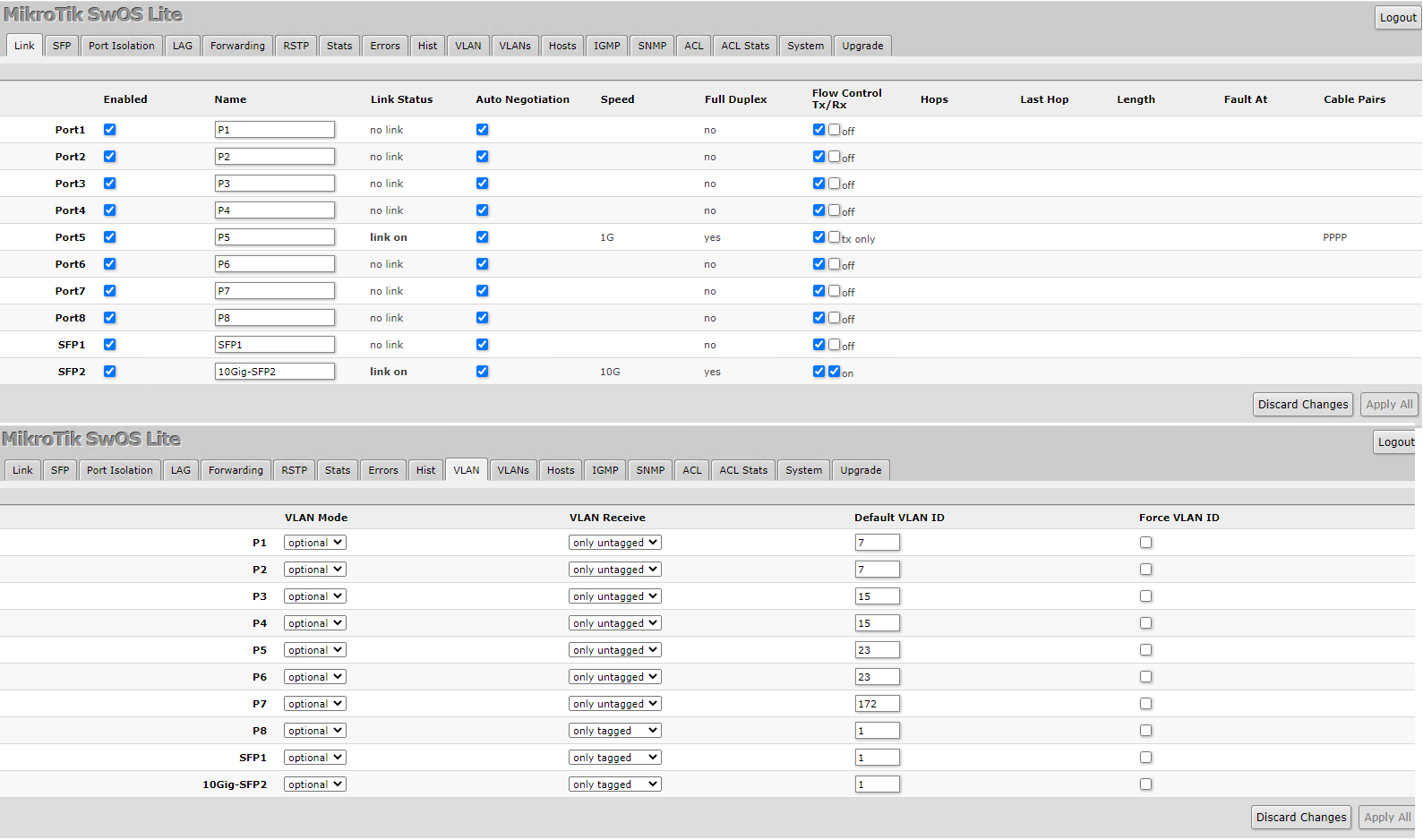Toggle Auto Negotiation for Port8
1423x840 pixels.
click(x=482, y=318)
